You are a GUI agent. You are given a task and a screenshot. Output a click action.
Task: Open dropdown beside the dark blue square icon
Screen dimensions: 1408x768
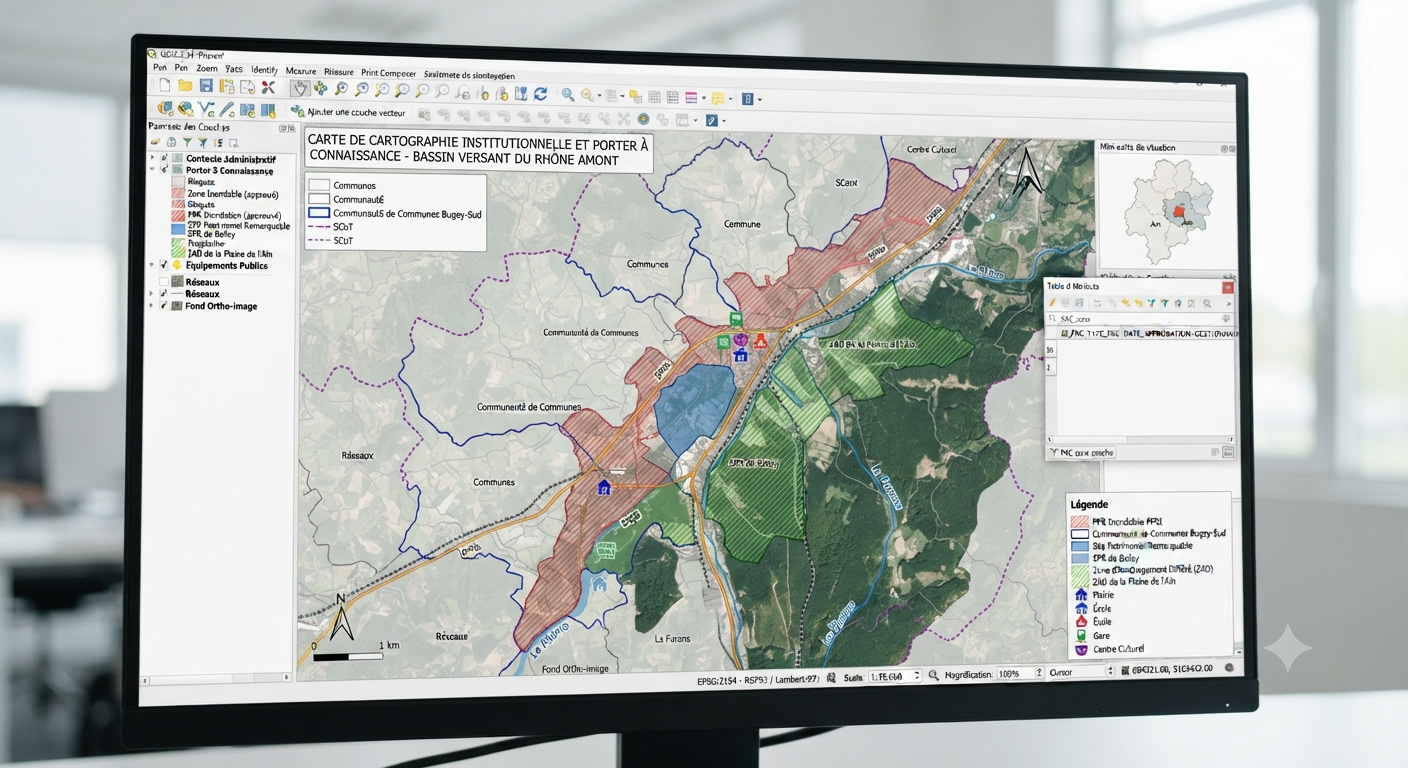(760, 99)
